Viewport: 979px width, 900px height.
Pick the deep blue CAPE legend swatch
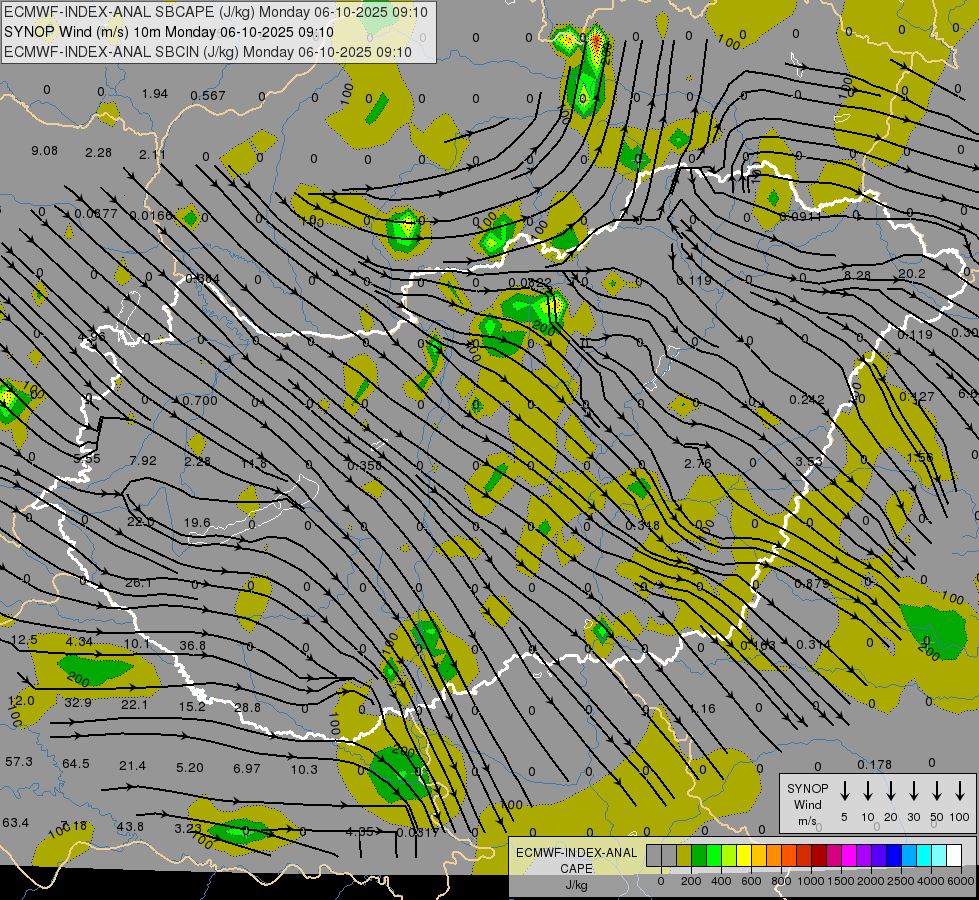tap(894, 856)
